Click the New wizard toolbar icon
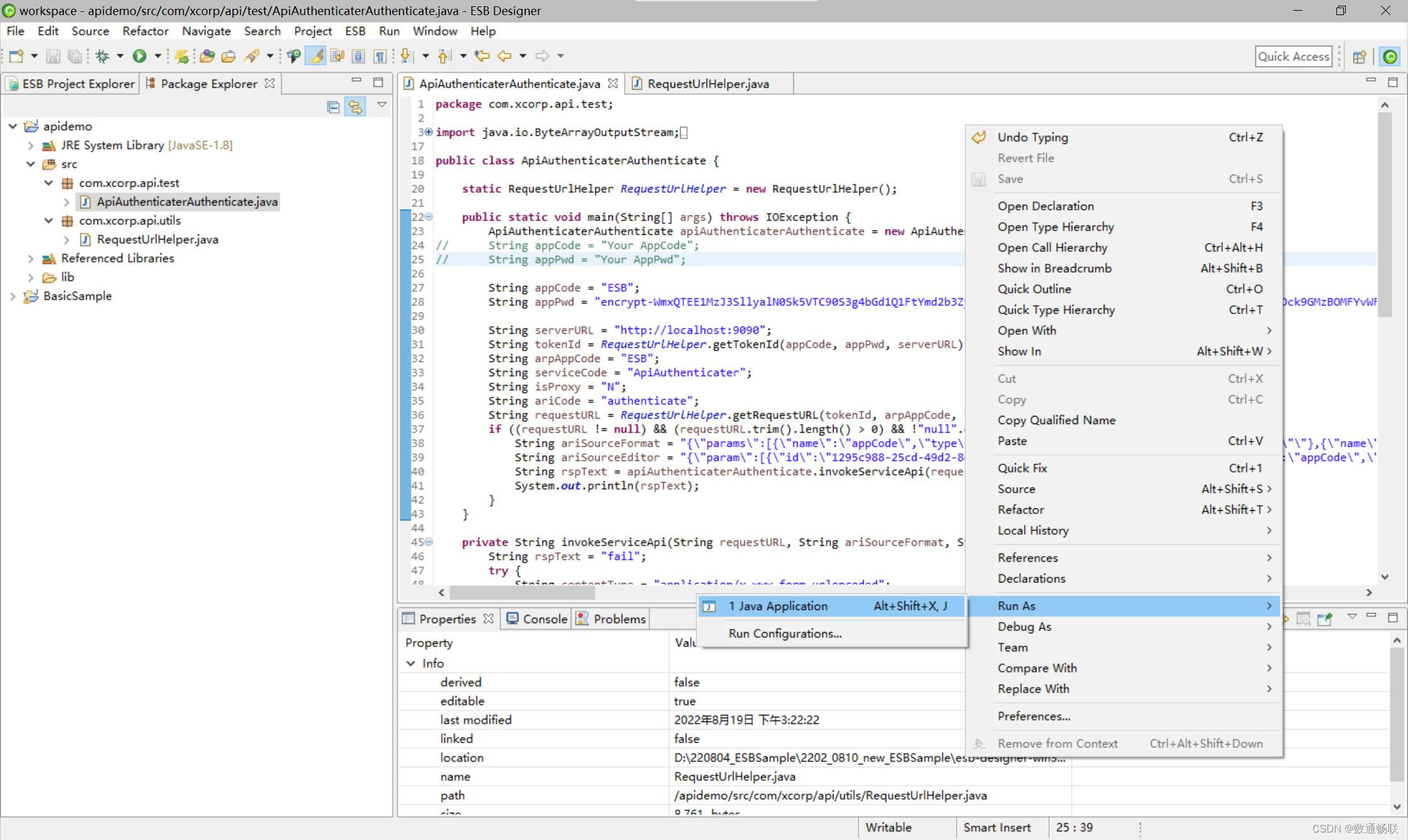Image resolution: width=1408 pixels, height=840 pixels. coord(16,57)
